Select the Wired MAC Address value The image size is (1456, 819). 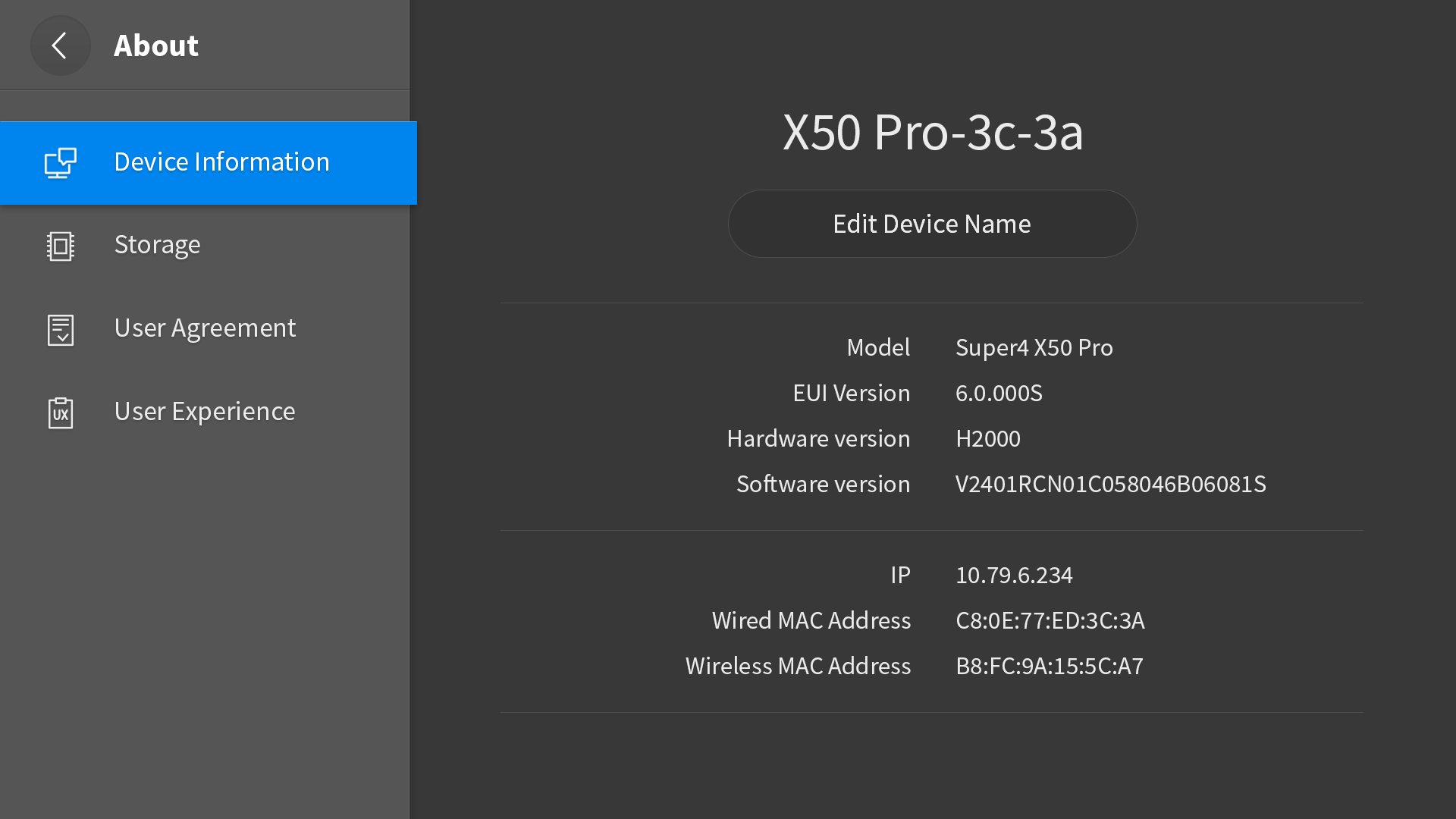point(1050,620)
